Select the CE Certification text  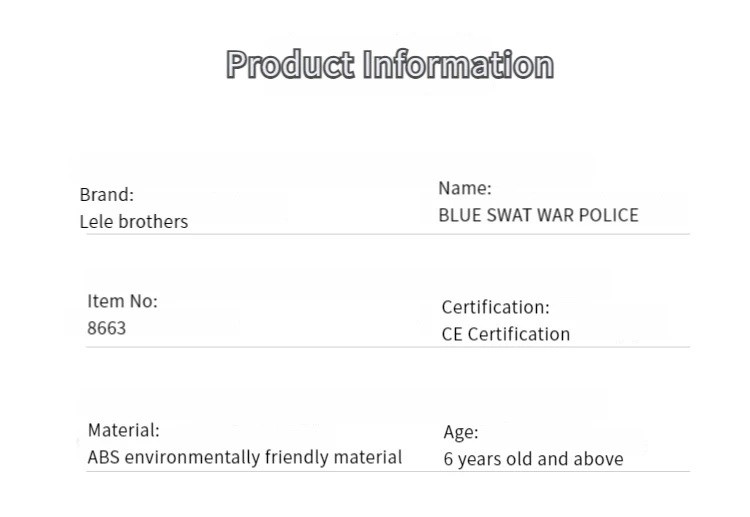(x=506, y=334)
